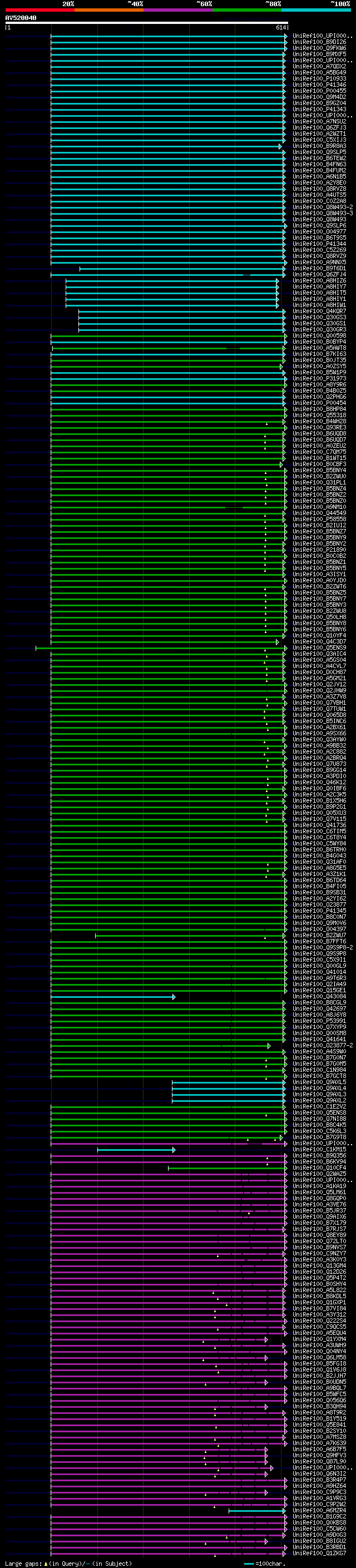
Task: Click the short cyan alignment bar for UniRef100_A6WZR4
Action: [x=257, y=1511]
